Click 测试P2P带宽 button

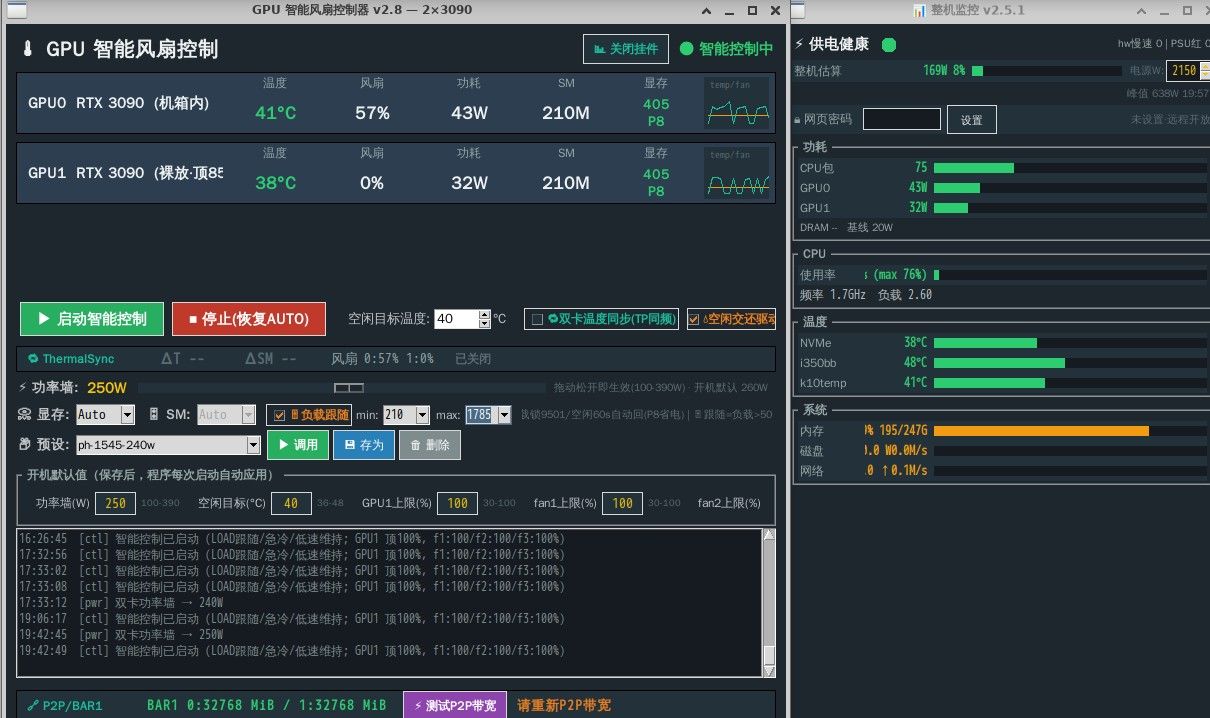[x=455, y=705]
